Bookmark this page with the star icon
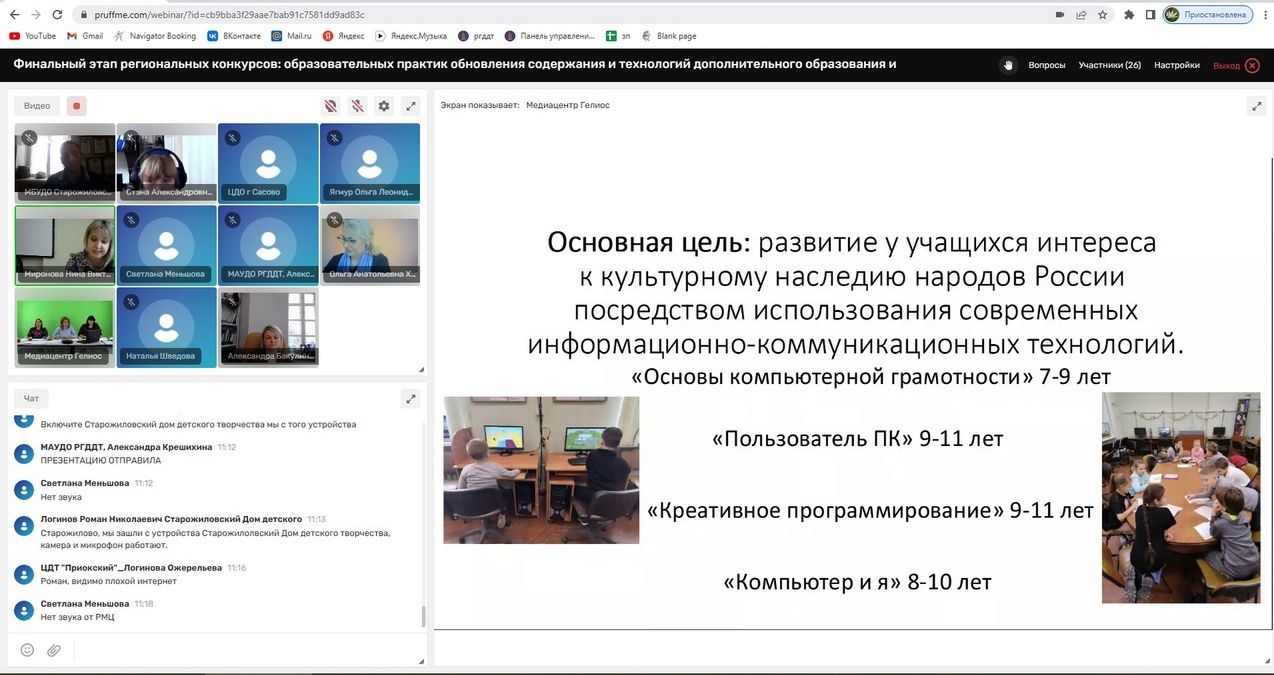This screenshot has width=1274, height=675. click(x=1103, y=15)
